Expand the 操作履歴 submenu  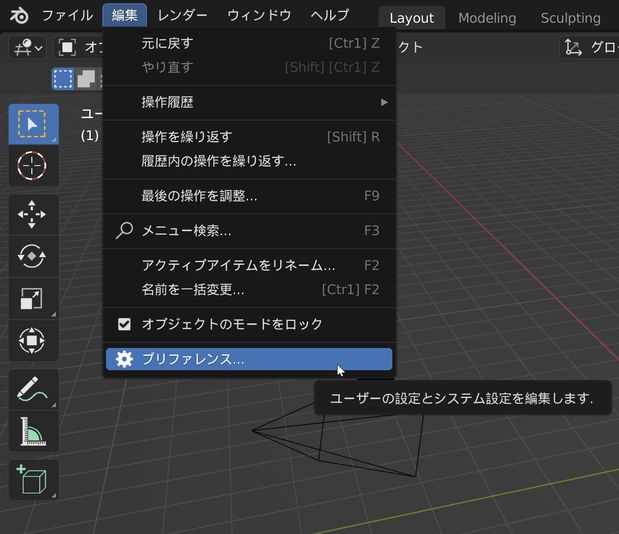pyautogui.click(x=249, y=102)
